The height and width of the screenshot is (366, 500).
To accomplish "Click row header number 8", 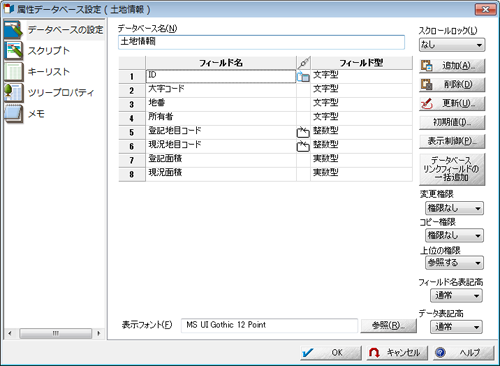I will pos(132,174).
